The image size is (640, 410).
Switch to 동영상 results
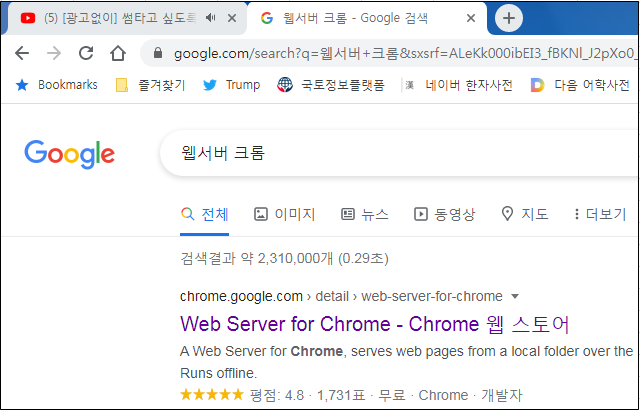pos(444,214)
